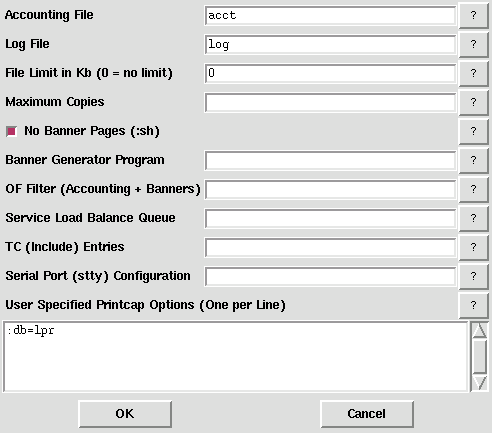Open help for Service Load Balance Queue

pos(473,218)
